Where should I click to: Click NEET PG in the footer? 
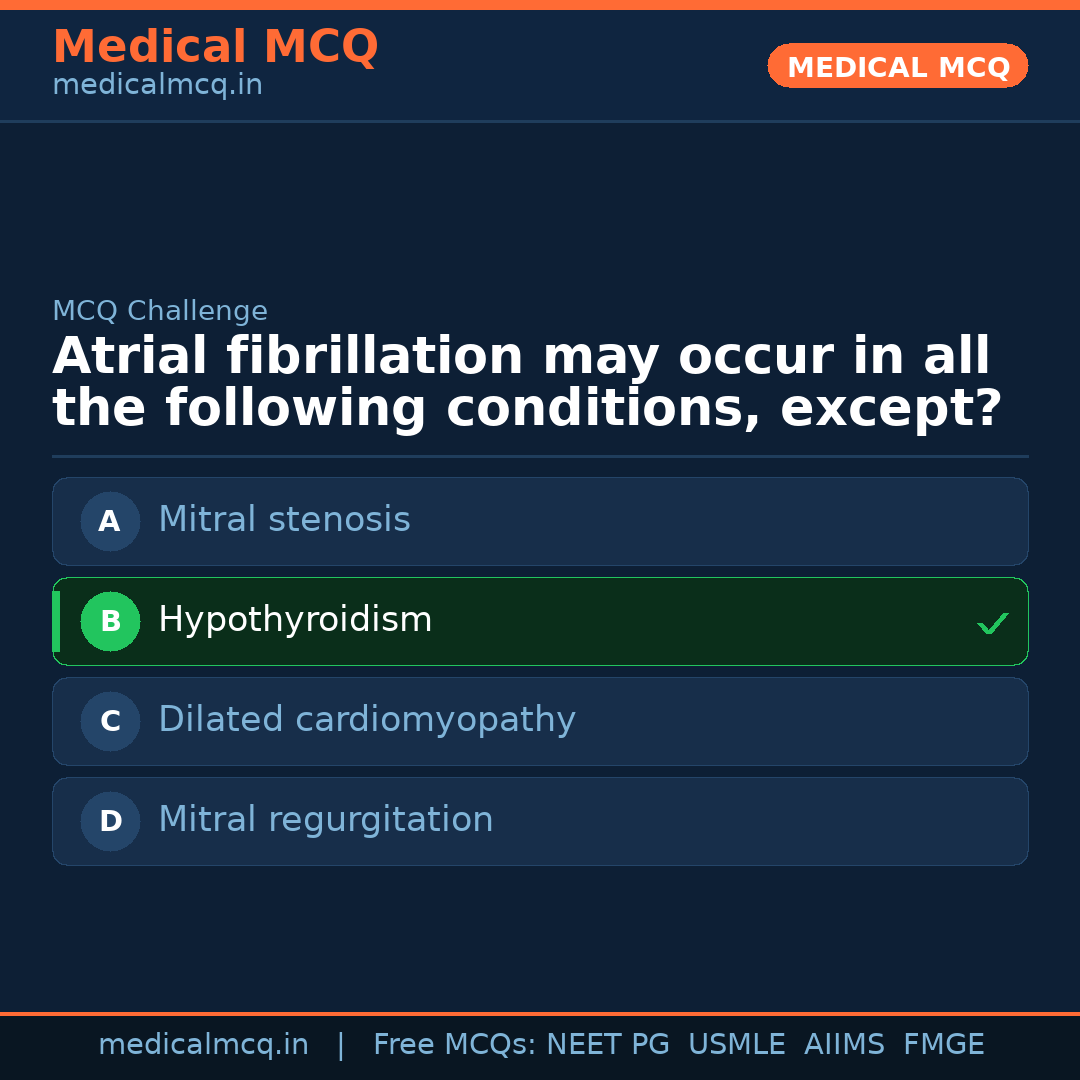[x=608, y=1045]
